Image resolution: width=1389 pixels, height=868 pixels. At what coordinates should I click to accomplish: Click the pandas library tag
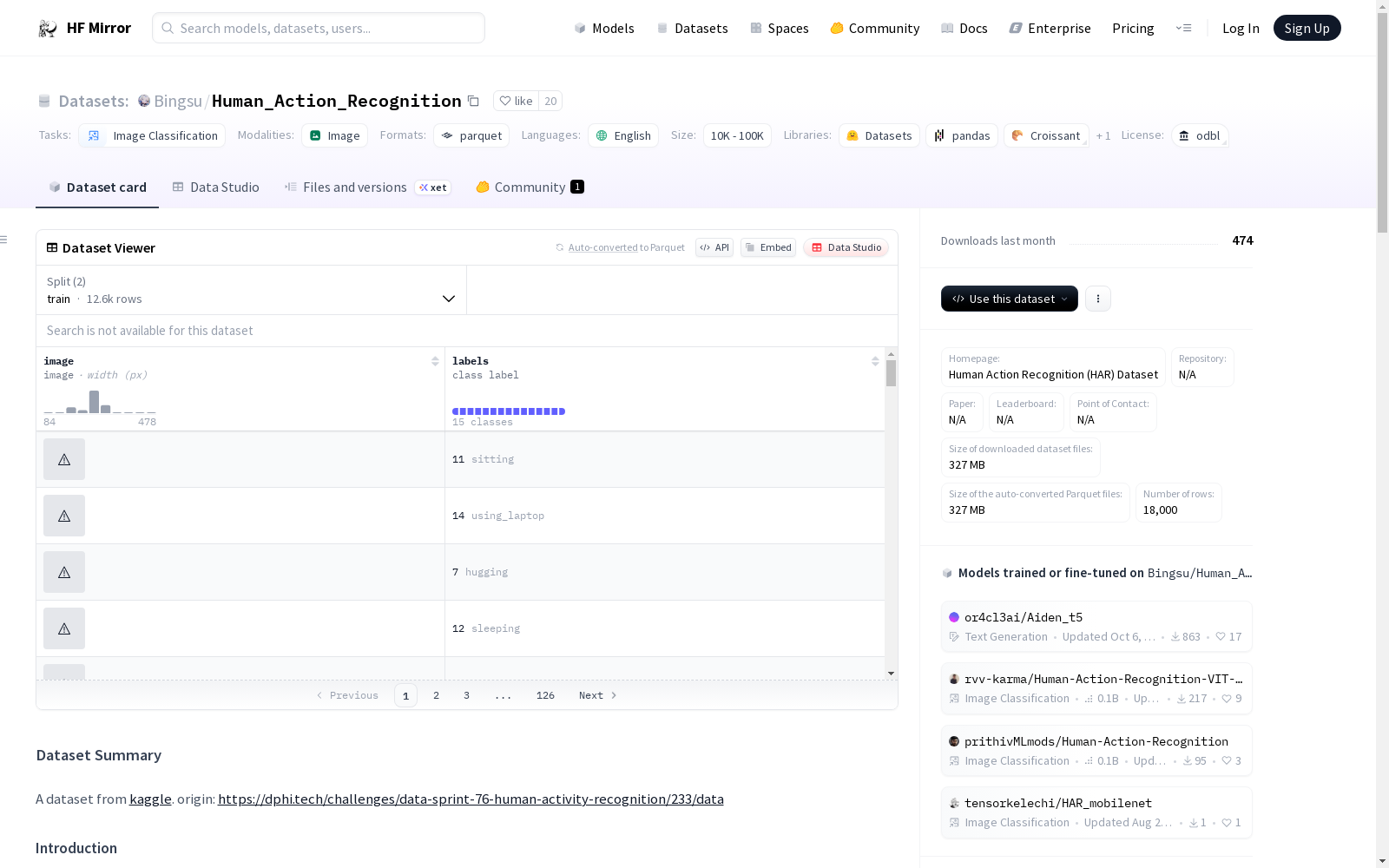(962, 135)
